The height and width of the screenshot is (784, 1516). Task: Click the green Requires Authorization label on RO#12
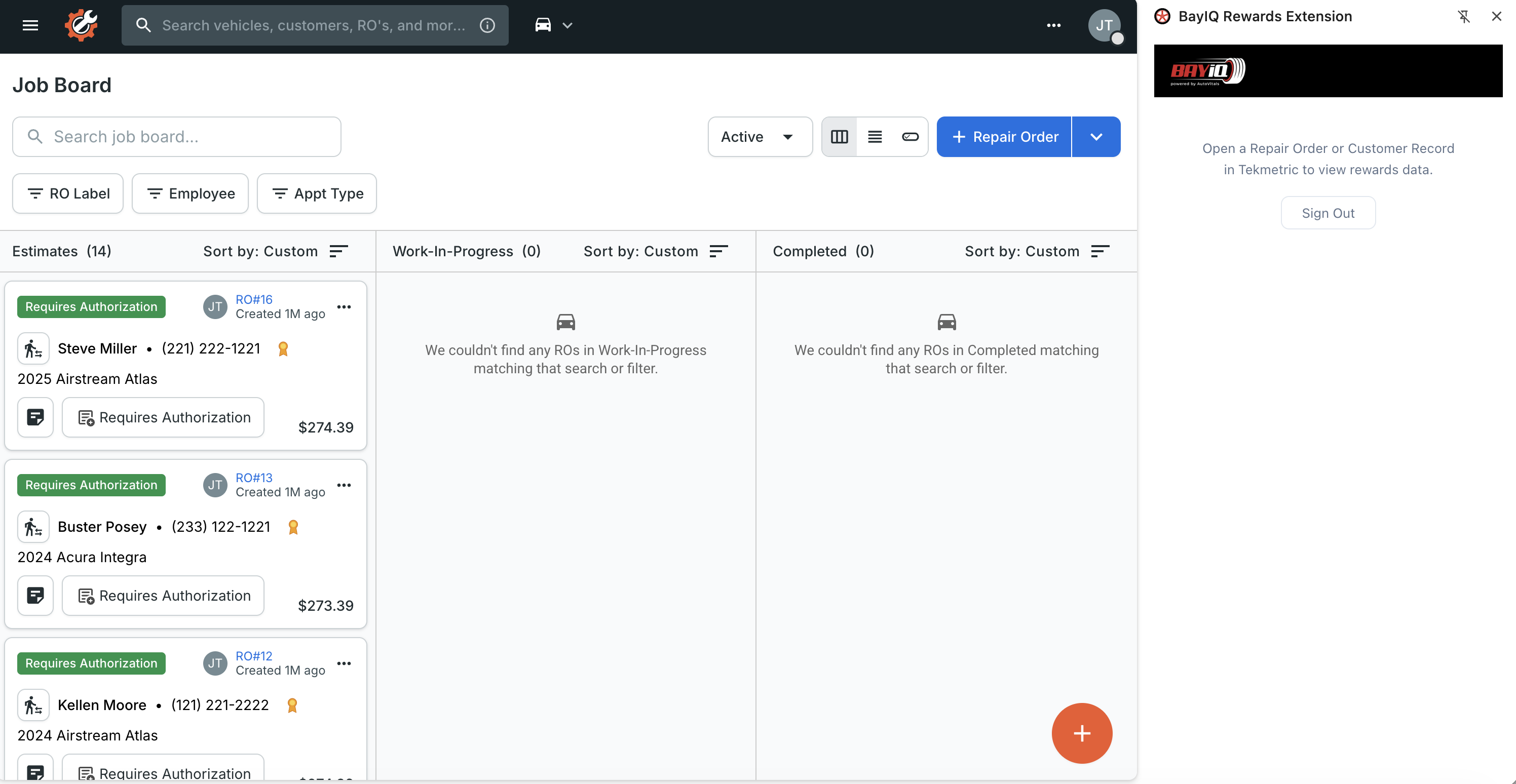pyautogui.click(x=91, y=663)
